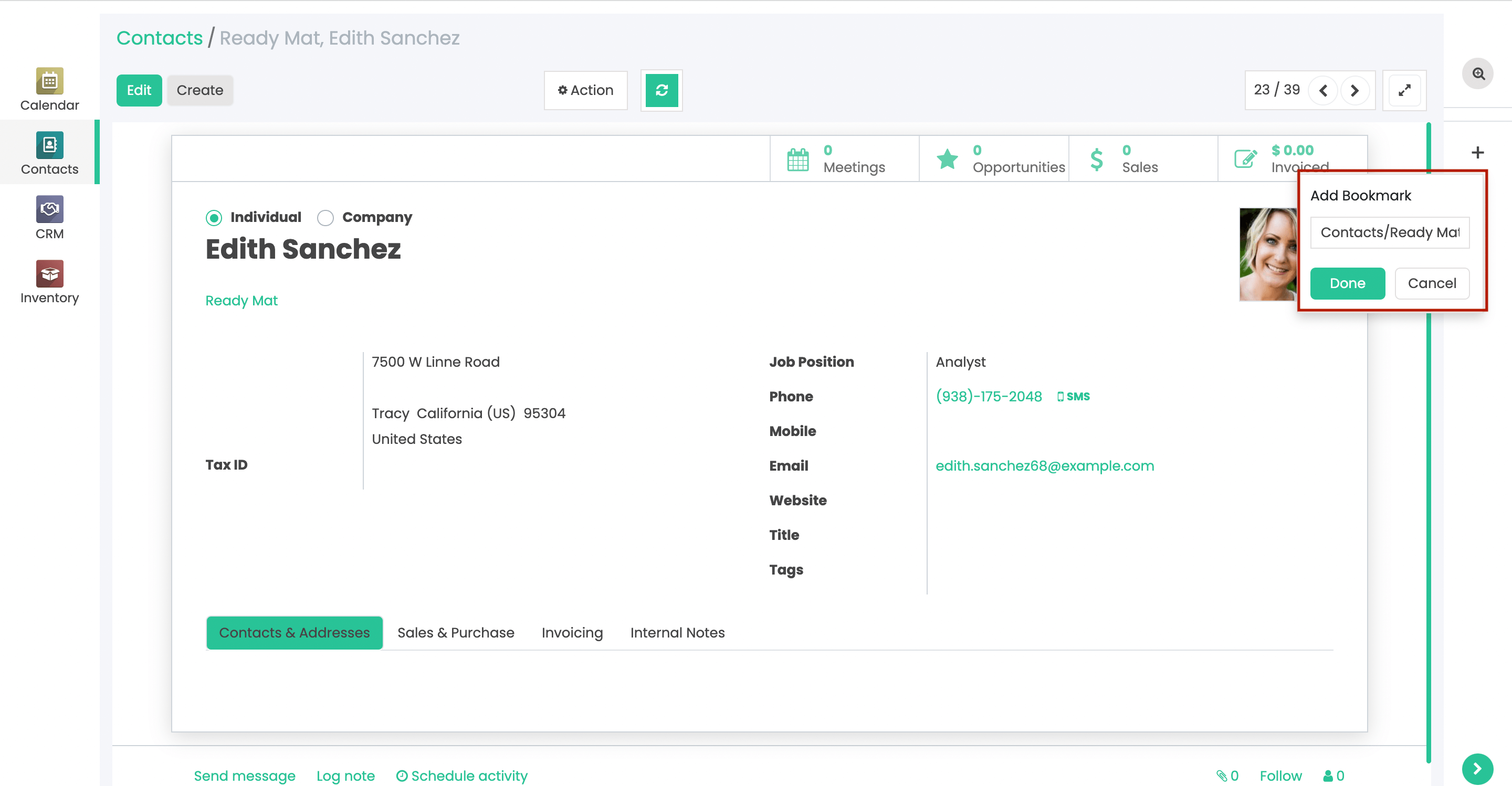Open the Calendar app icon

tap(49, 81)
